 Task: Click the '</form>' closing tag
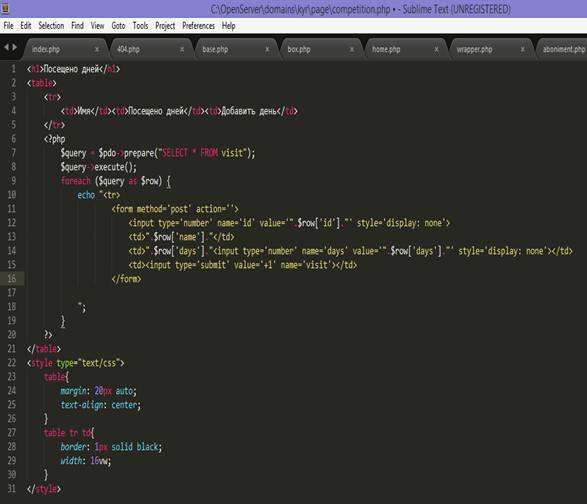click(x=126, y=279)
